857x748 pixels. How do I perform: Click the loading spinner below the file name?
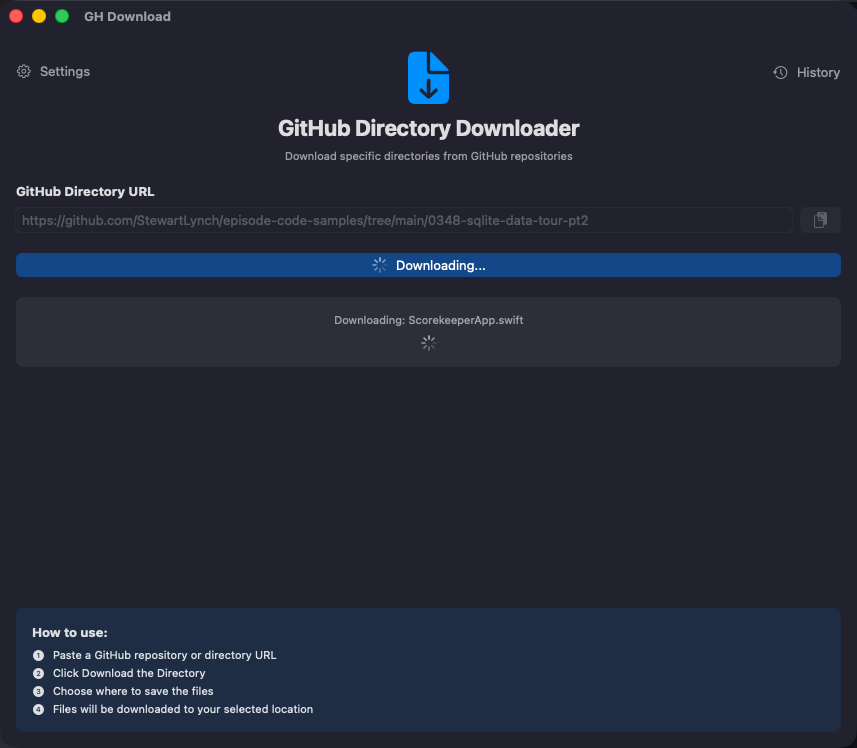[x=428, y=343]
